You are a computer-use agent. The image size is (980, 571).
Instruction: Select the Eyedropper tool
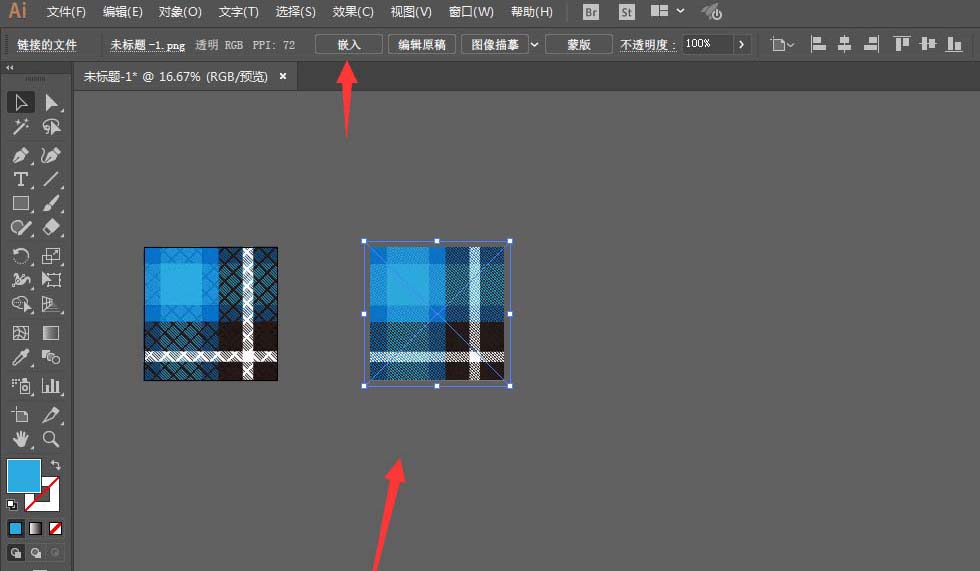pos(21,357)
